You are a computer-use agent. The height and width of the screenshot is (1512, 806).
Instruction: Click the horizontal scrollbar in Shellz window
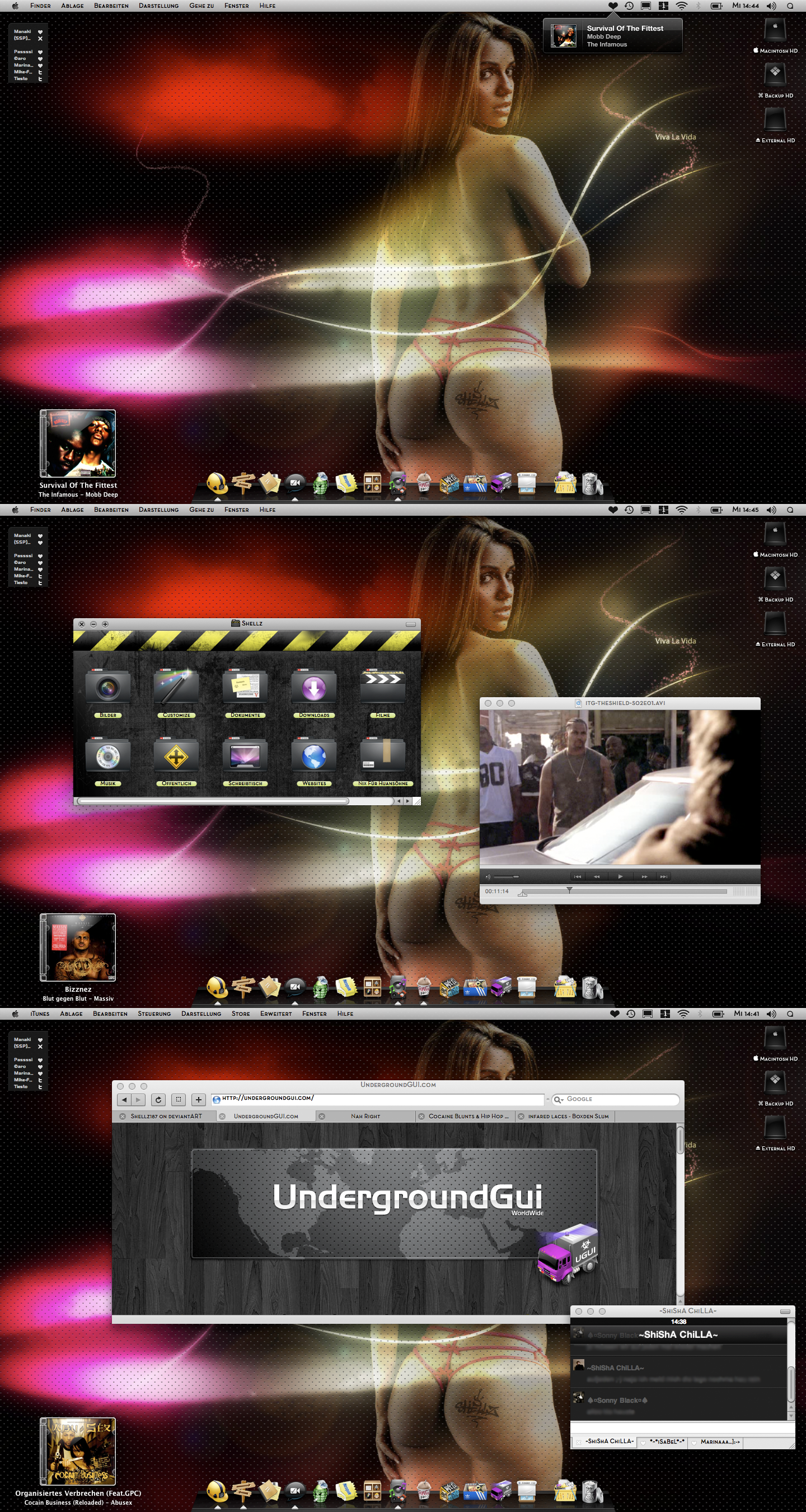[x=213, y=801]
